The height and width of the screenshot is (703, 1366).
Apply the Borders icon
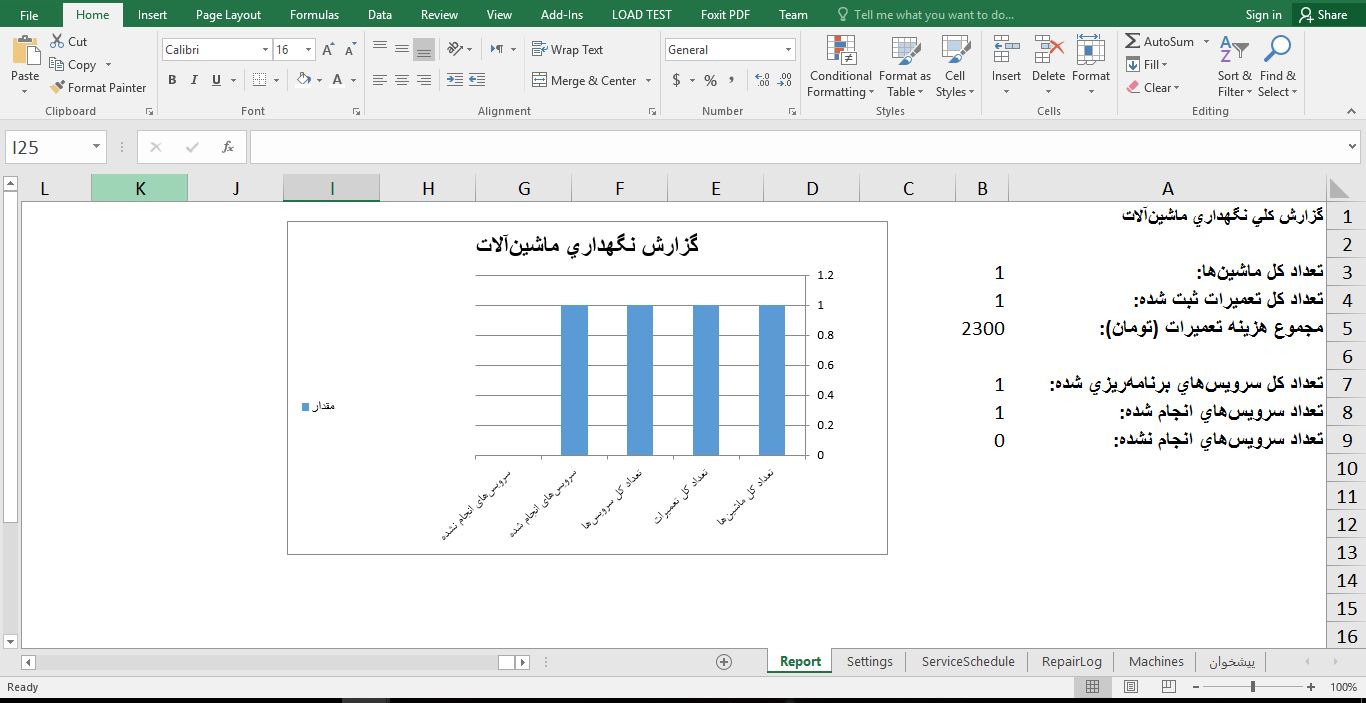260,80
